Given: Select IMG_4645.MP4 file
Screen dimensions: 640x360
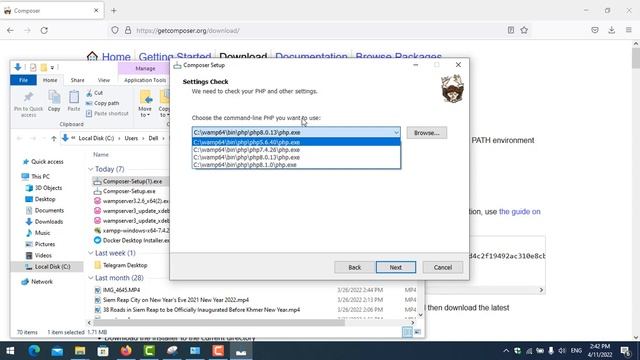Looking at the screenshot, I should click(x=117, y=290).
